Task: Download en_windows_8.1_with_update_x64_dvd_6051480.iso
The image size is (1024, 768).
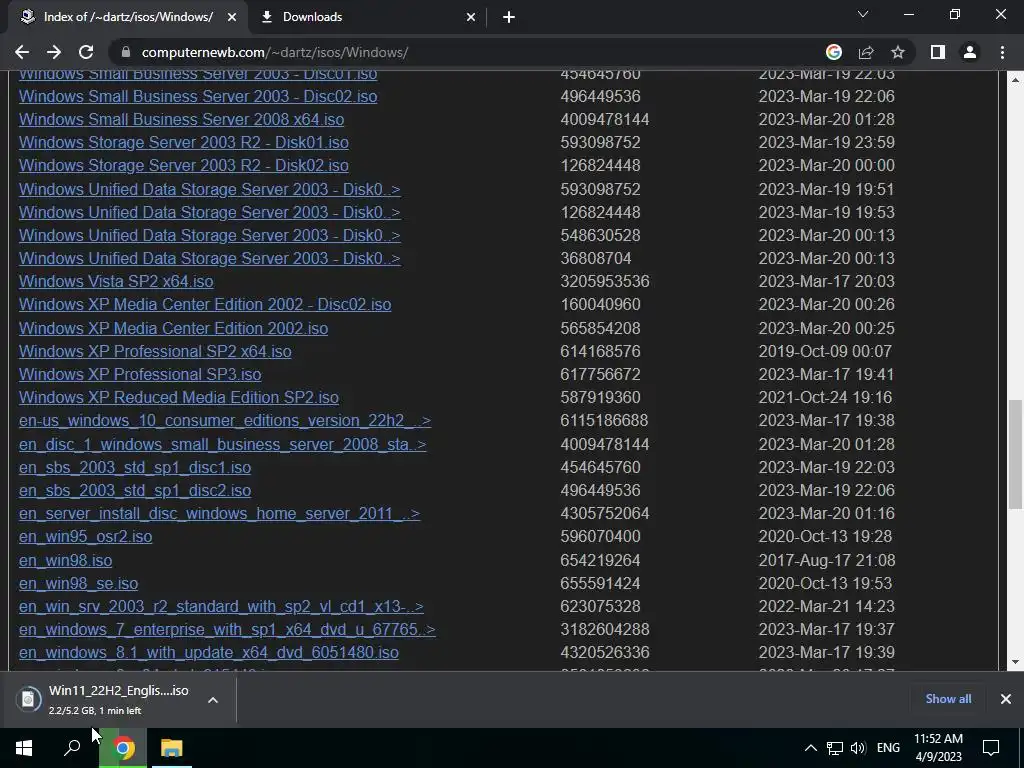Action: 209,652
